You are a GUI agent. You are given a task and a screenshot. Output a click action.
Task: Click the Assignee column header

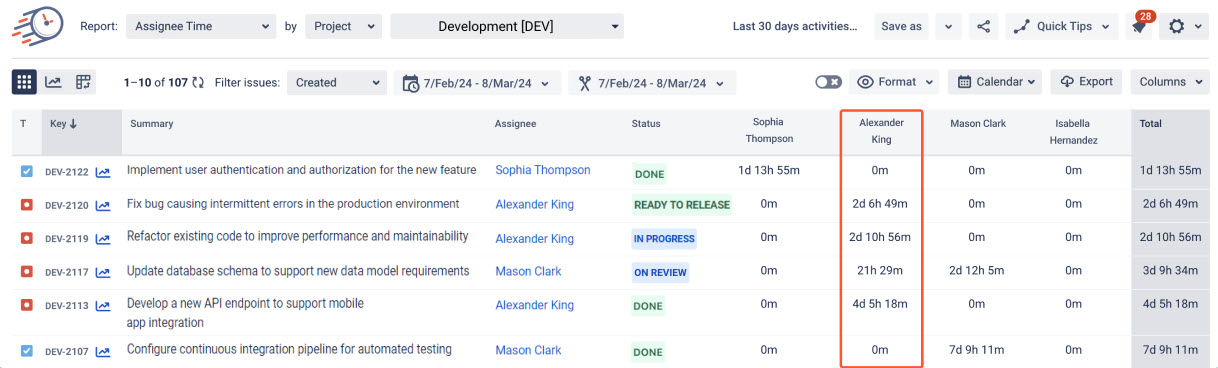[x=515, y=124]
